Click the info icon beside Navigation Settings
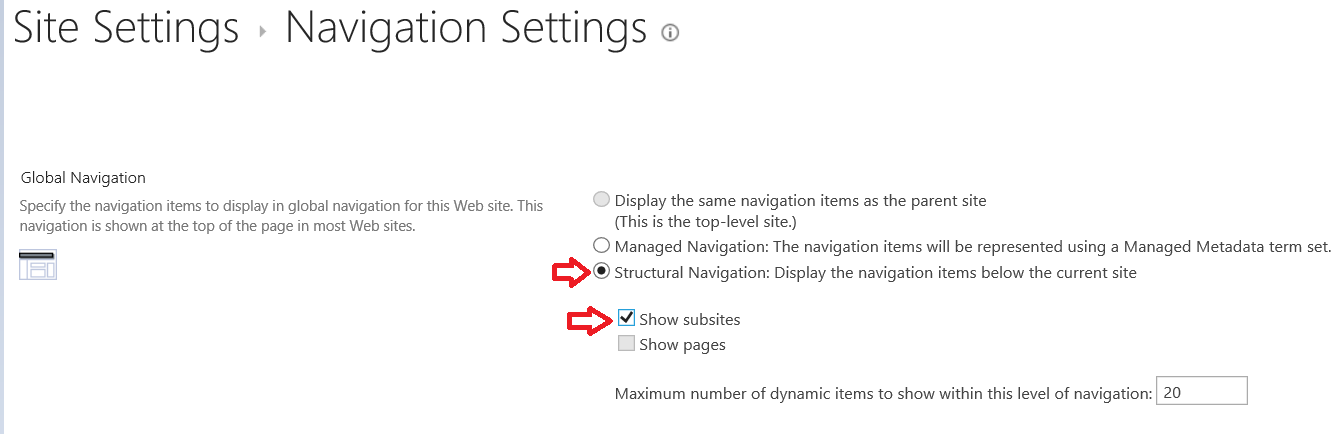The height and width of the screenshot is (434, 1335). tap(670, 33)
